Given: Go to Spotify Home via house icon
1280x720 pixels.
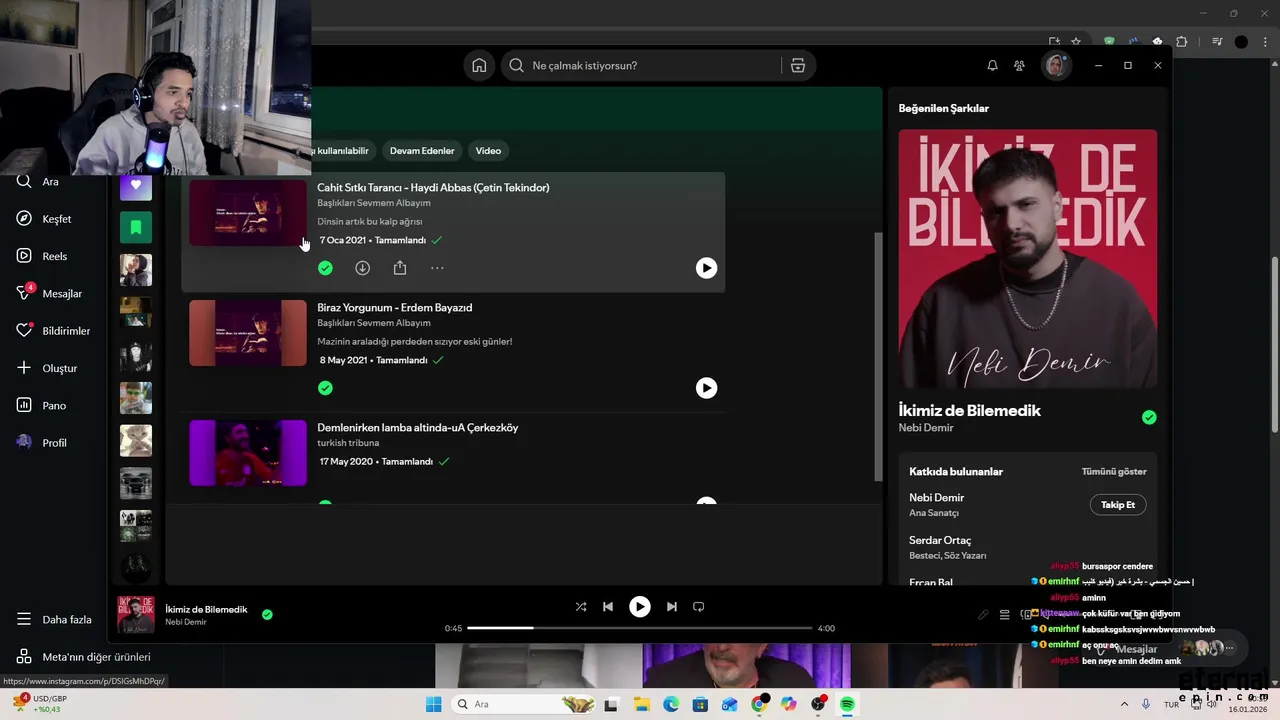Looking at the screenshot, I should [x=479, y=65].
